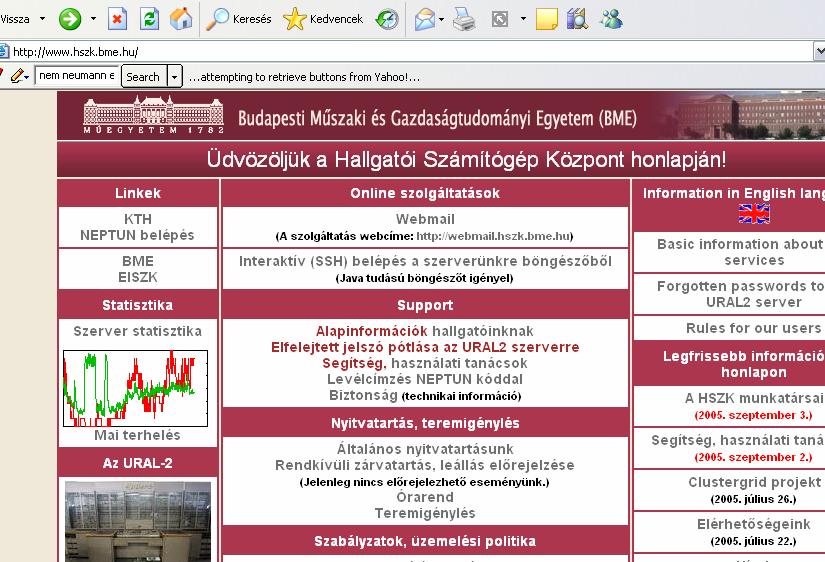Open A HSZK munkatársai news link
This screenshot has height=562, width=825.
(x=754, y=398)
